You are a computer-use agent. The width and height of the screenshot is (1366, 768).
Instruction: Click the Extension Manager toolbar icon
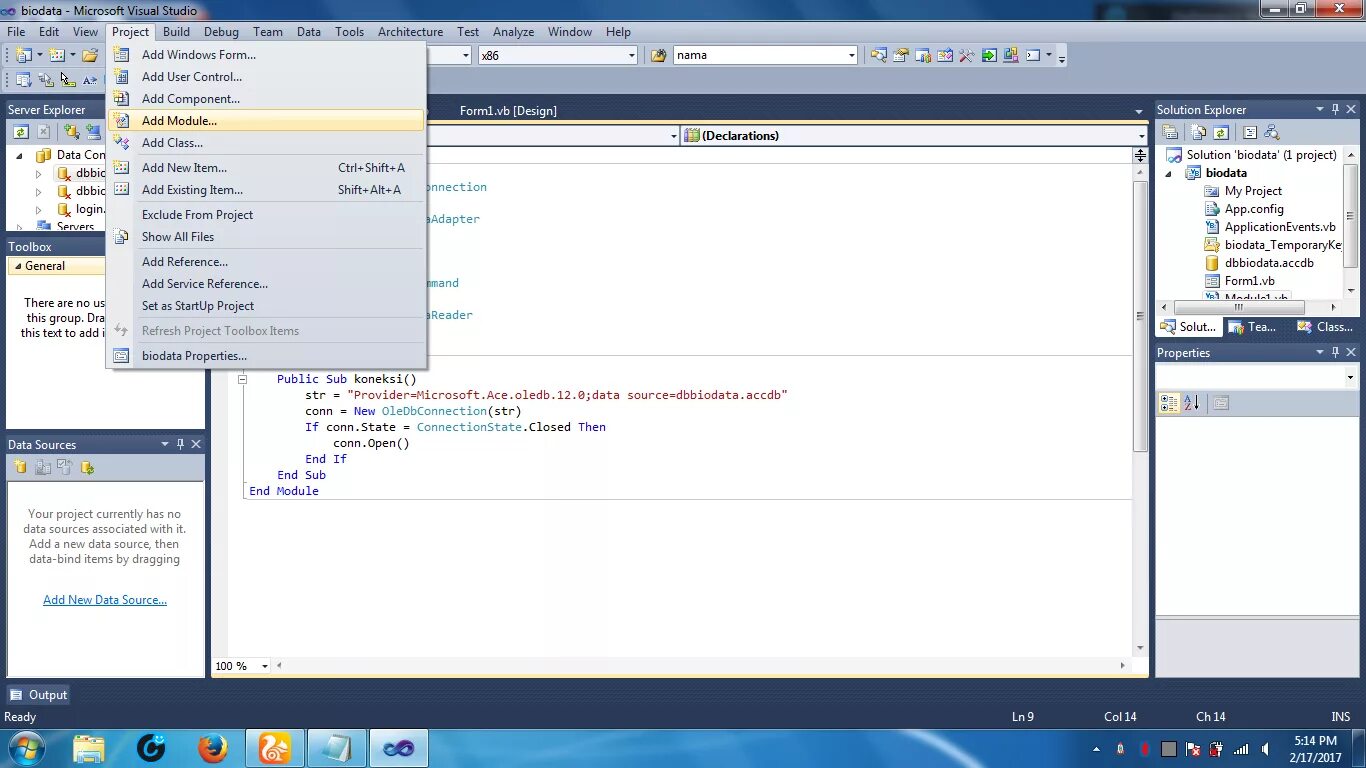(1011, 55)
